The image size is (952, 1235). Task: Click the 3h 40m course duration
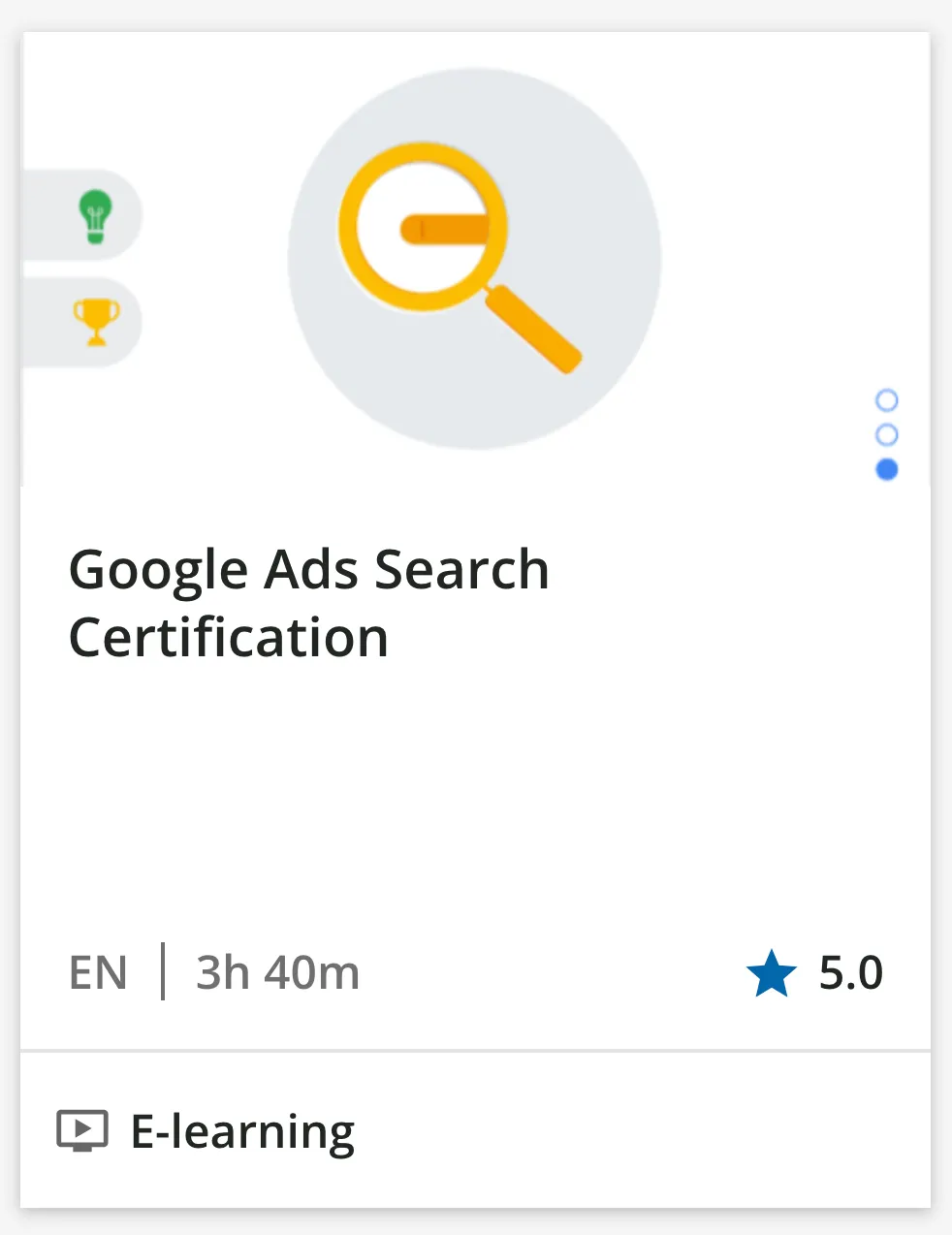pos(277,972)
